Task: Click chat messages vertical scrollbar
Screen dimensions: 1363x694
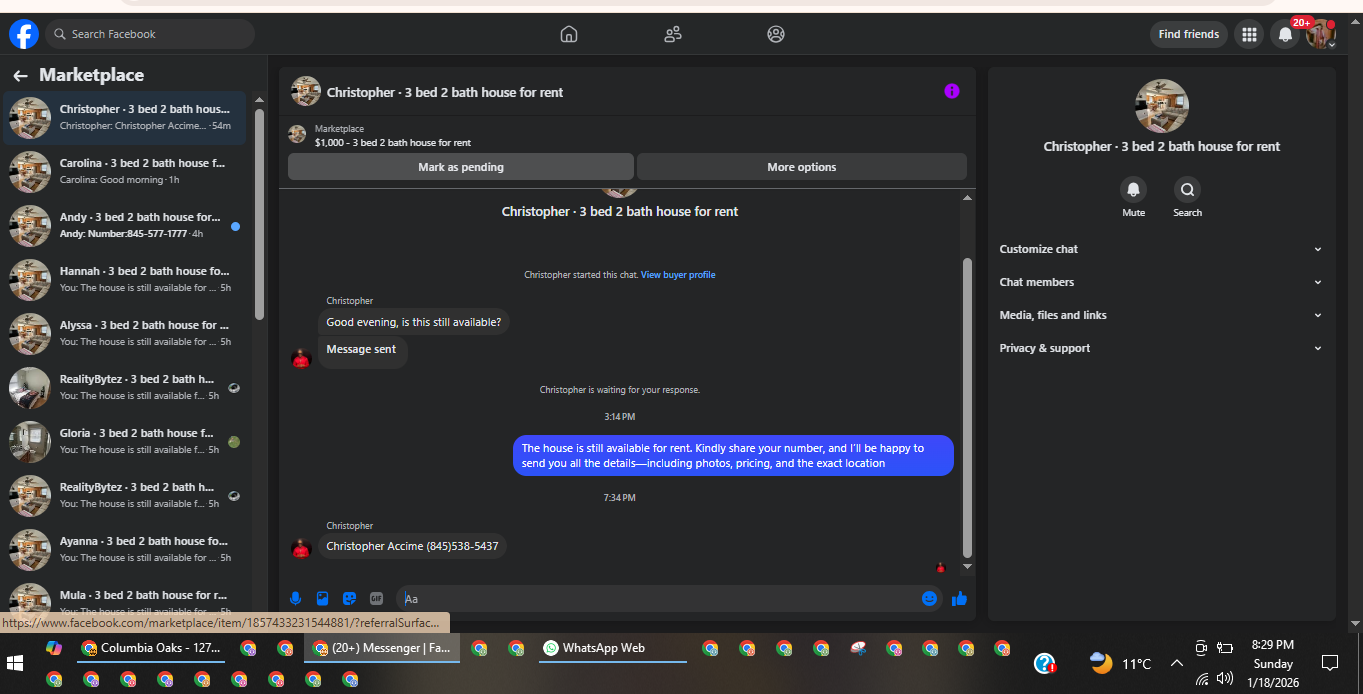Action: pyautogui.click(x=966, y=408)
